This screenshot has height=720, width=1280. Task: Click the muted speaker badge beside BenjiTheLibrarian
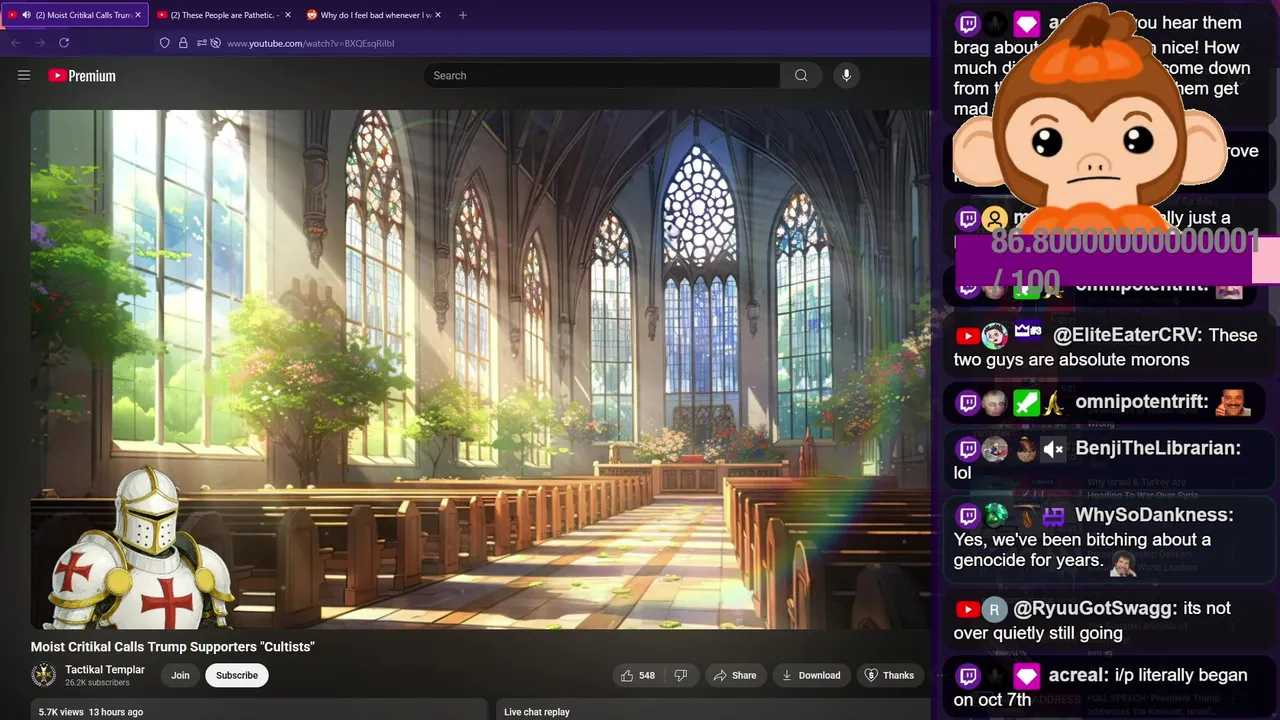1053,449
